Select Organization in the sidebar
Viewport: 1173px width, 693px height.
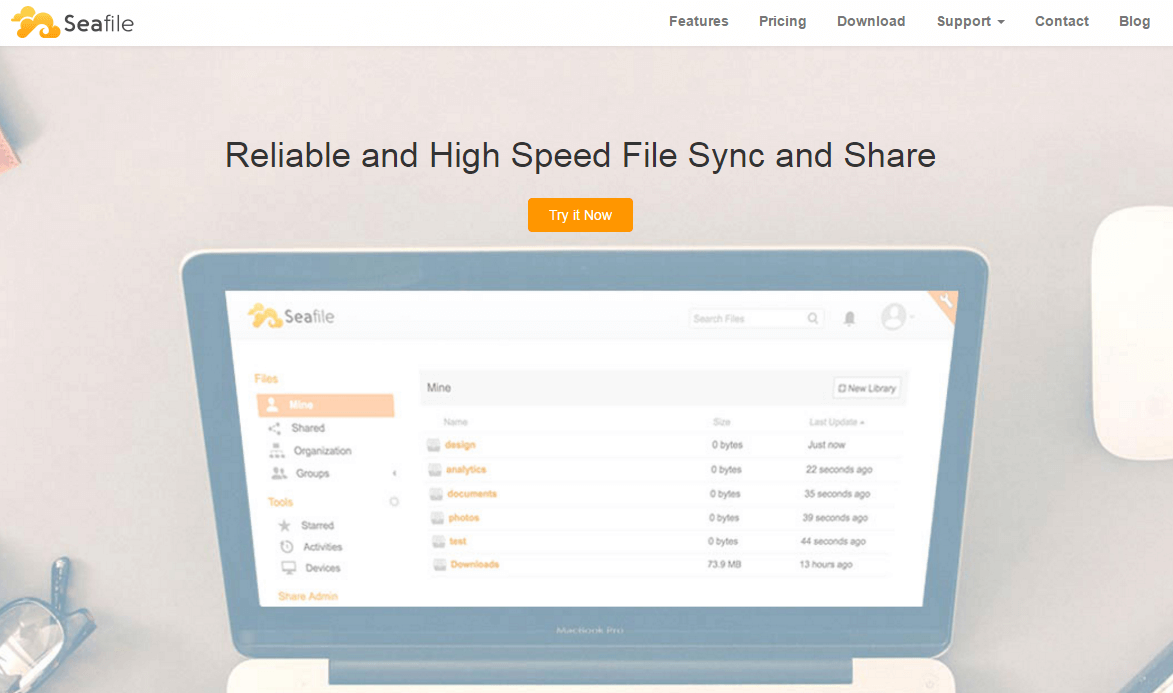322,451
